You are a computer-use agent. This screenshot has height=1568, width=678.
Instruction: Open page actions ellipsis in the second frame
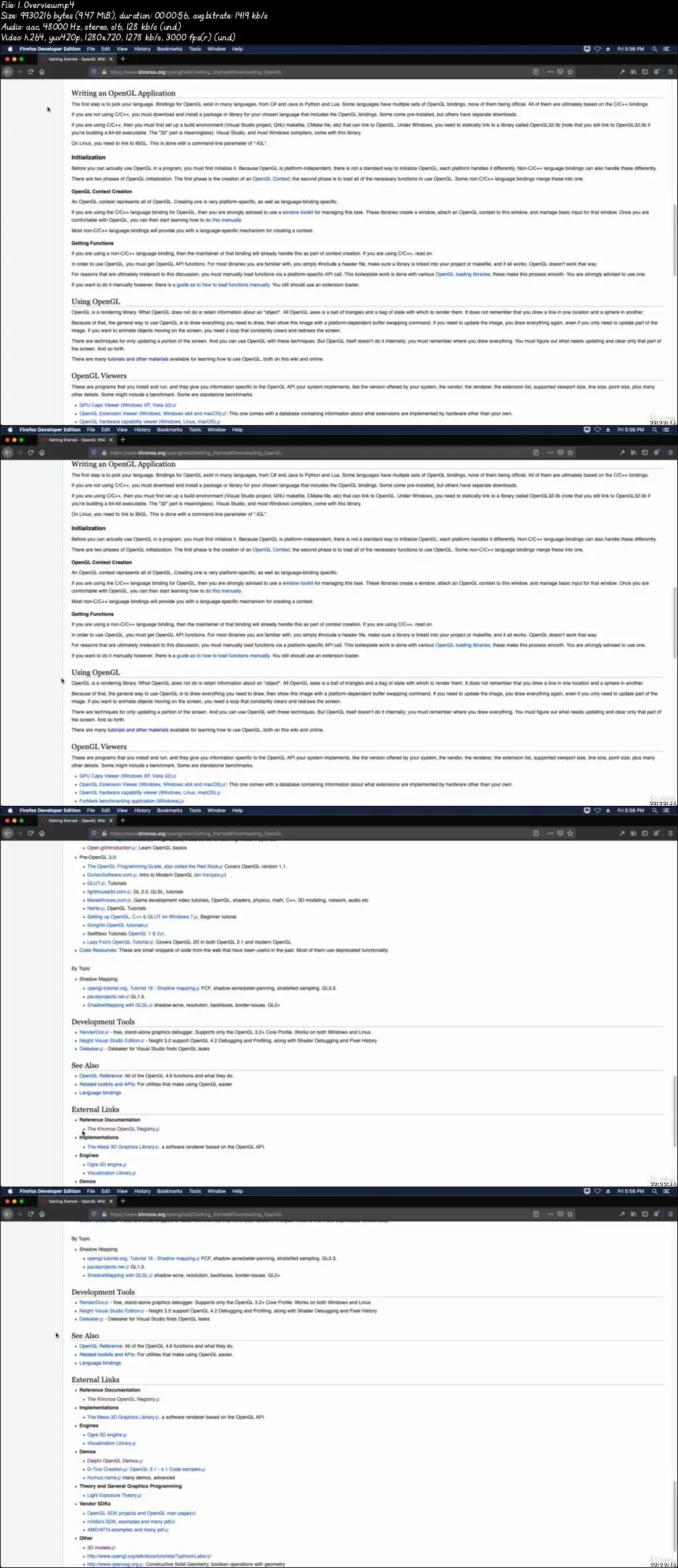[x=550, y=452]
